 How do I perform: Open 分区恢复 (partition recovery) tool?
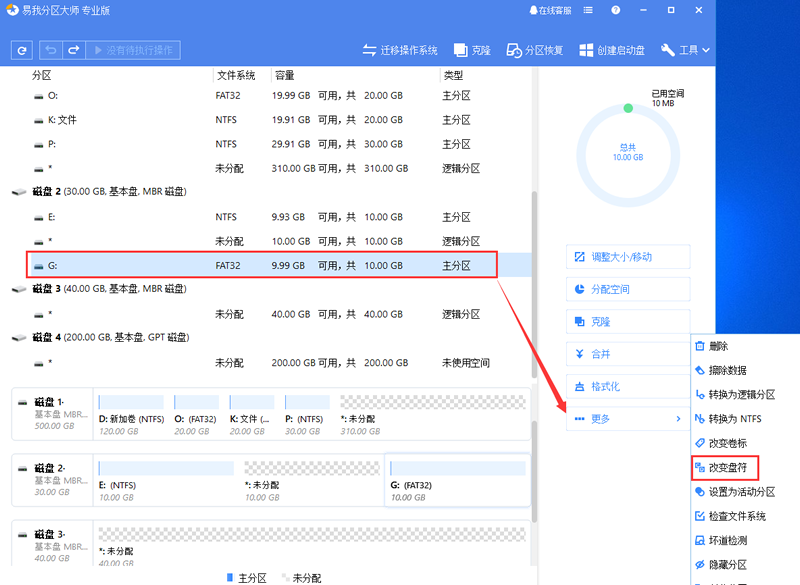(535, 50)
